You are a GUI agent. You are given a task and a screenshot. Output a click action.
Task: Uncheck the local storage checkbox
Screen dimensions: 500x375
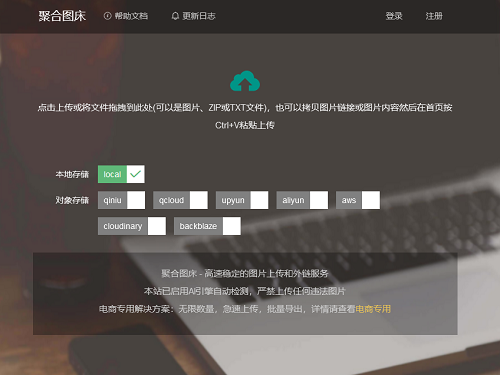pos(135,174)
